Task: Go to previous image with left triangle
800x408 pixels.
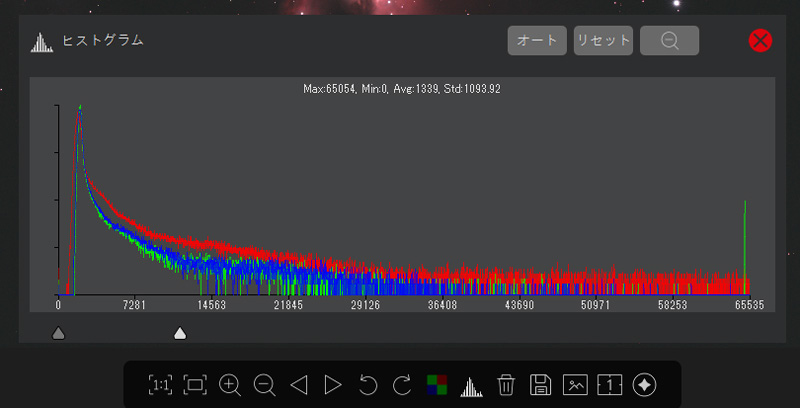Action: 298,385
